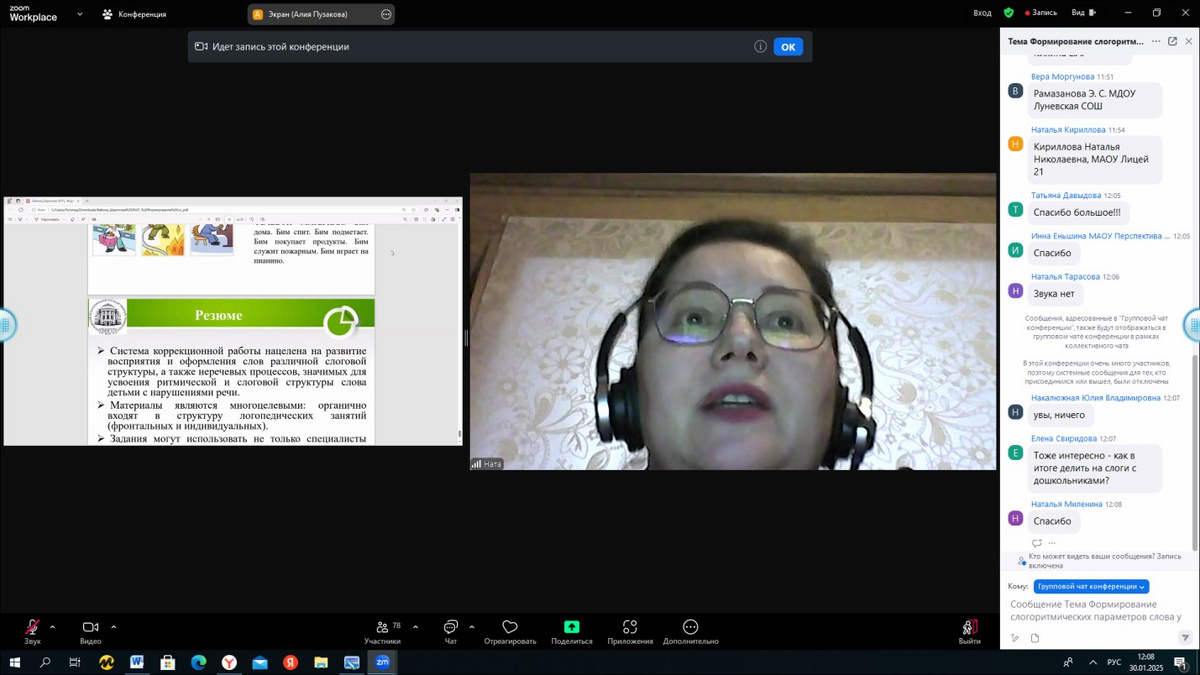The image size is (1200, 675).
Task: Toggle the Чат panel in the toolbar
Action: point(450,631)
